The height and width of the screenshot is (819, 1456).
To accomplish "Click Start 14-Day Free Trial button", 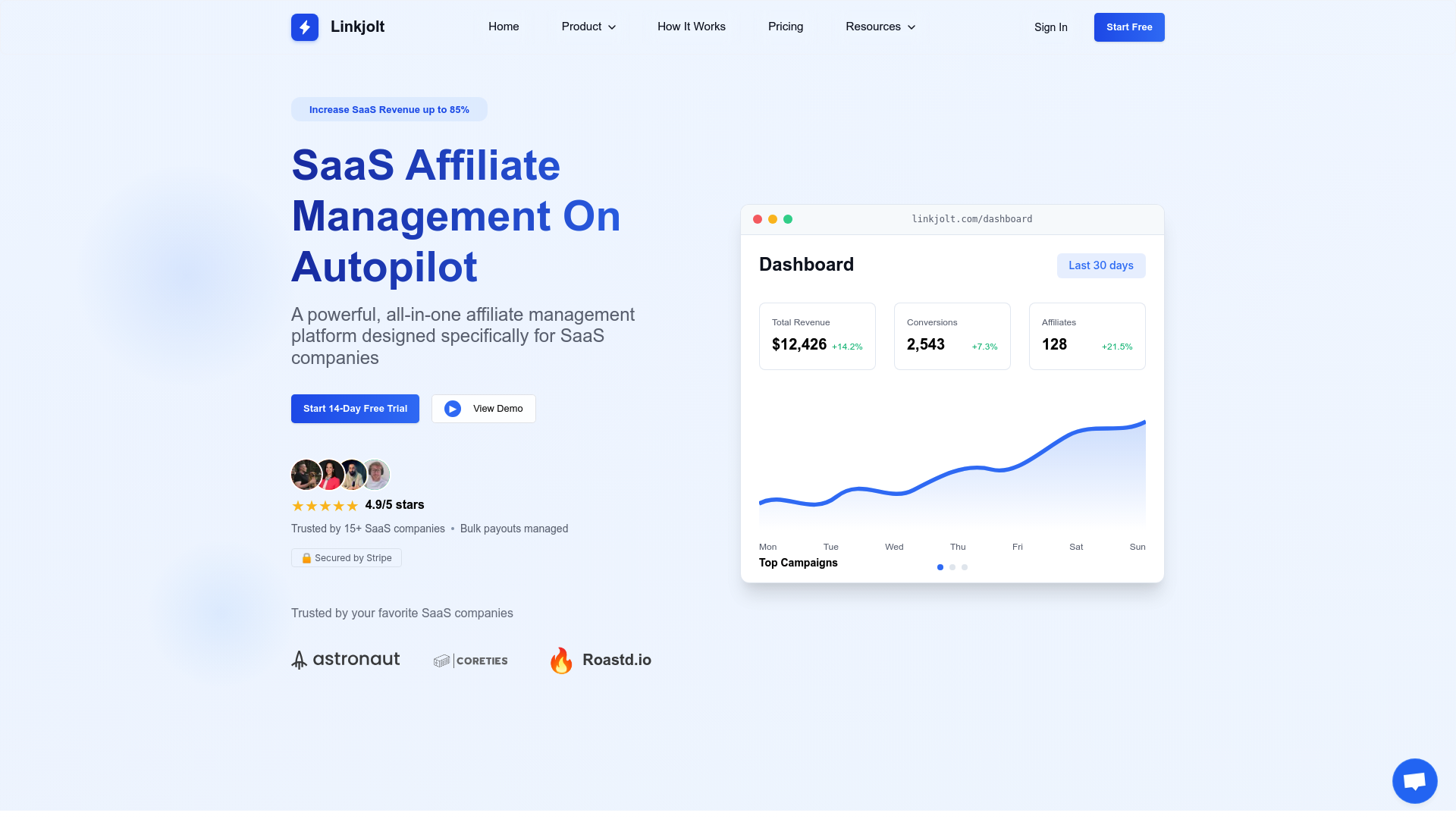I will 355,409.
